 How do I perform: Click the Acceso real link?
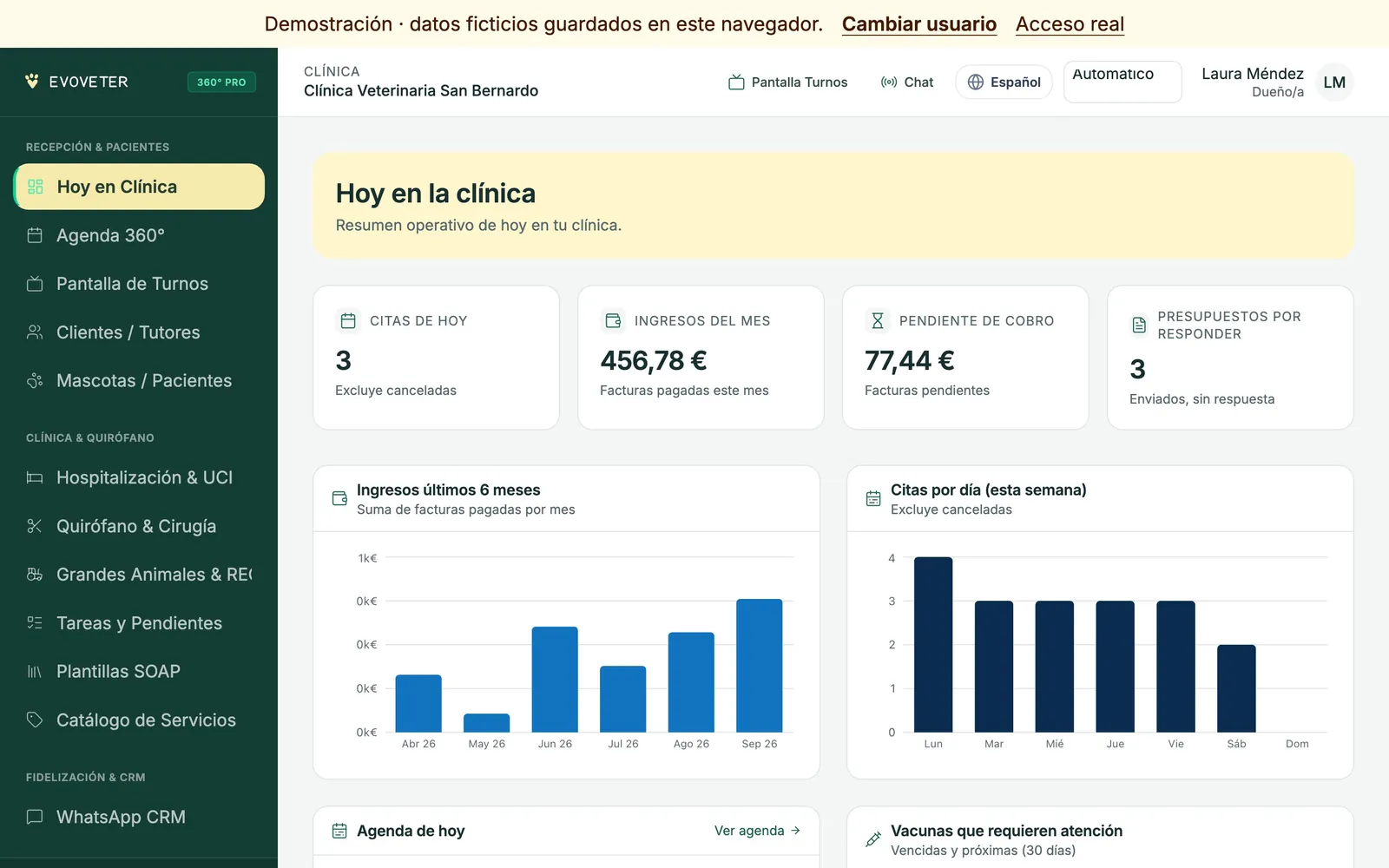coord(1070,24)
